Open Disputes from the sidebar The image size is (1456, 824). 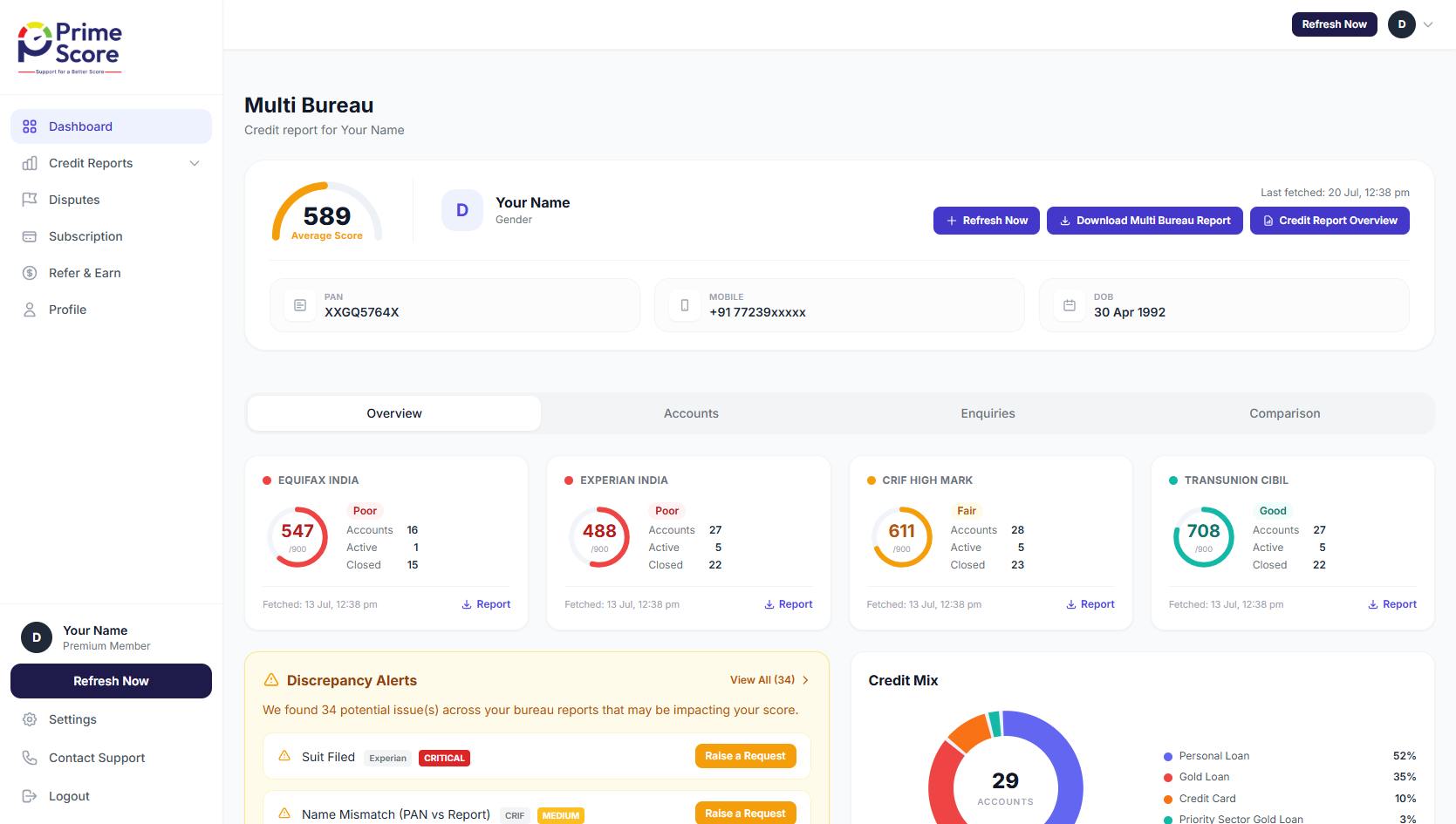tap(111, 200)
